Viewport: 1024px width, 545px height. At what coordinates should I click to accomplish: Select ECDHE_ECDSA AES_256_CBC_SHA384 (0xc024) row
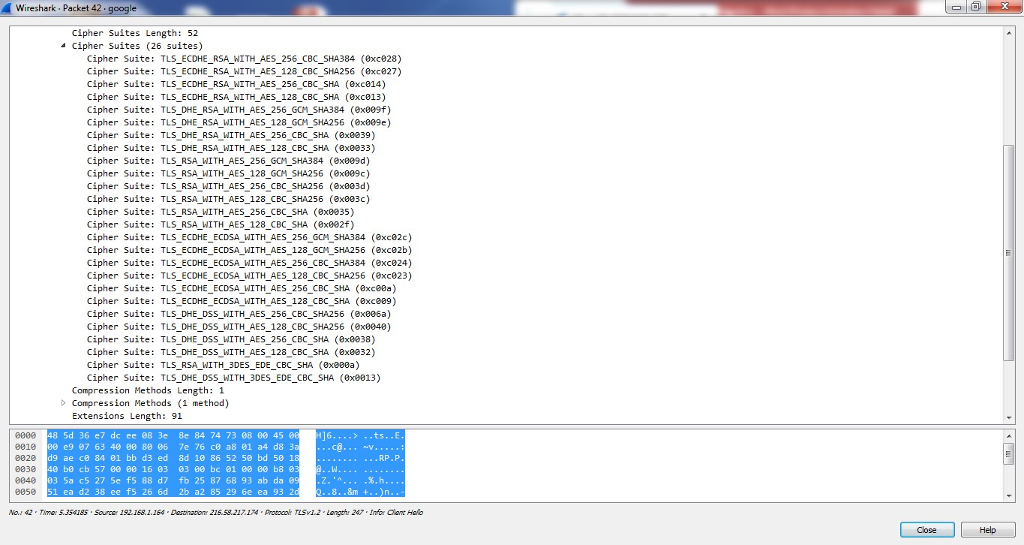[249, 262]
